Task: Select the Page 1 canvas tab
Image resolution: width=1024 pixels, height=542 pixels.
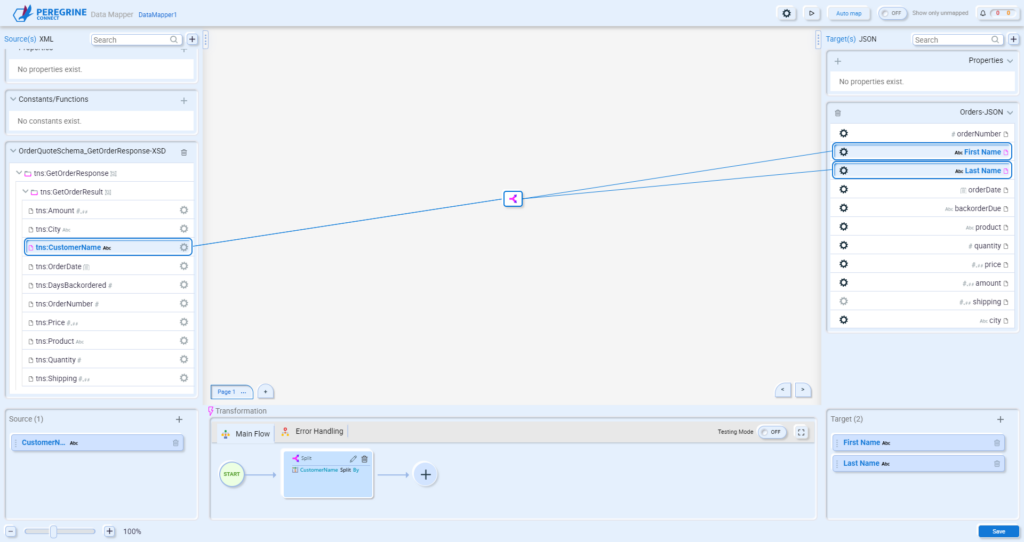Action: click(226, 392)
